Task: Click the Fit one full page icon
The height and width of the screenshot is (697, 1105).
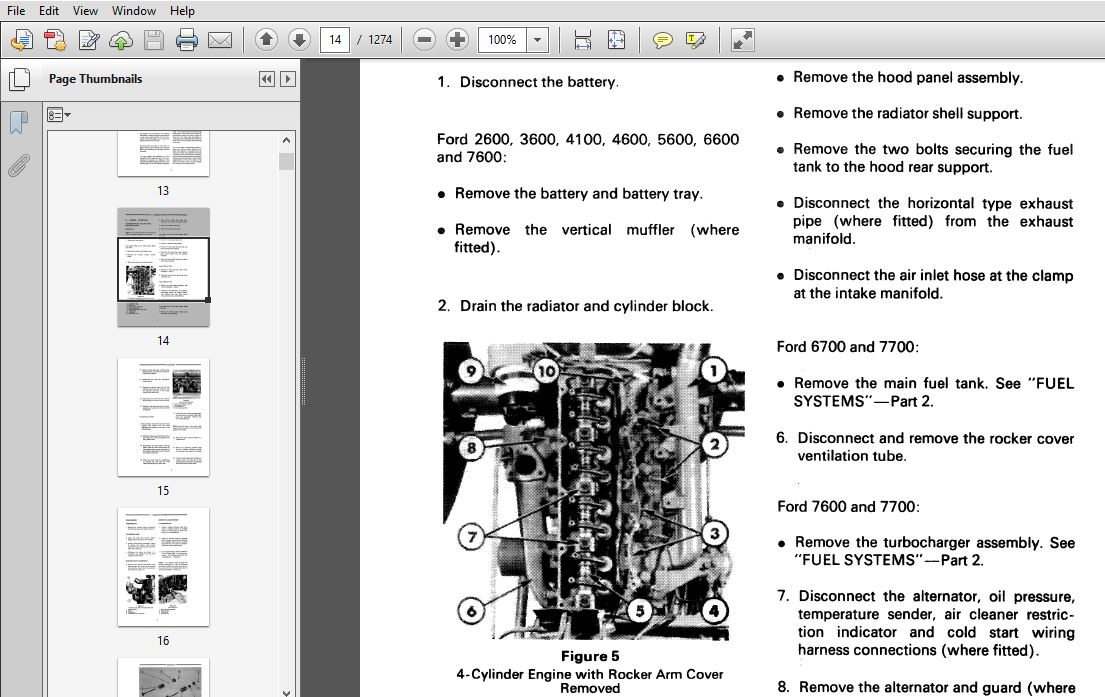Action: tap(616, 39)
